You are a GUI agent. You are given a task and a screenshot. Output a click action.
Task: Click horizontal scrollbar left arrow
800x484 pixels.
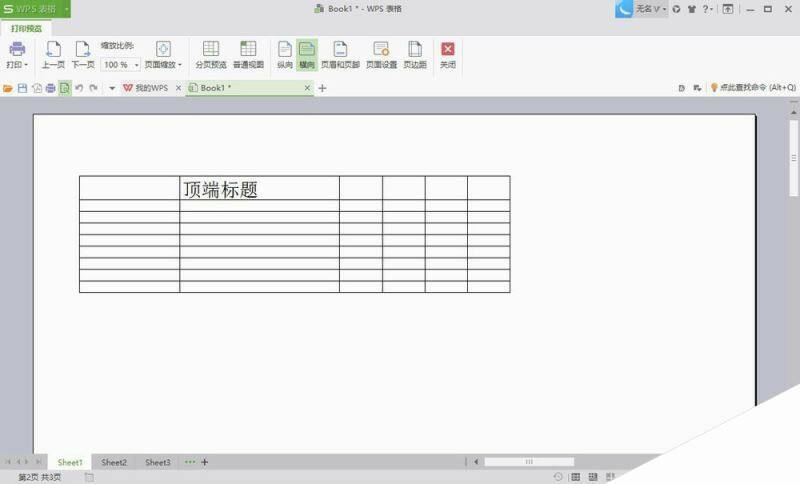pyautogui.click(x=476, y=462)
